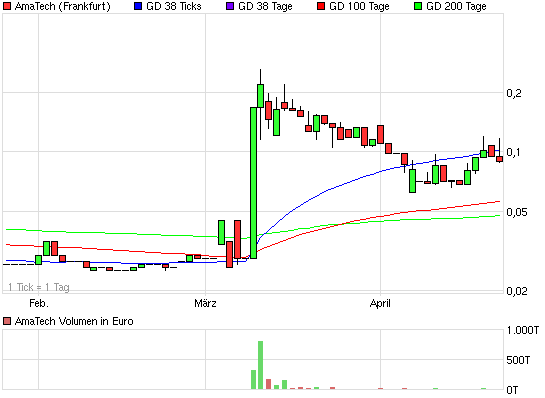
Task: Click the large green breakout candlestick in March
Action: 254,183
